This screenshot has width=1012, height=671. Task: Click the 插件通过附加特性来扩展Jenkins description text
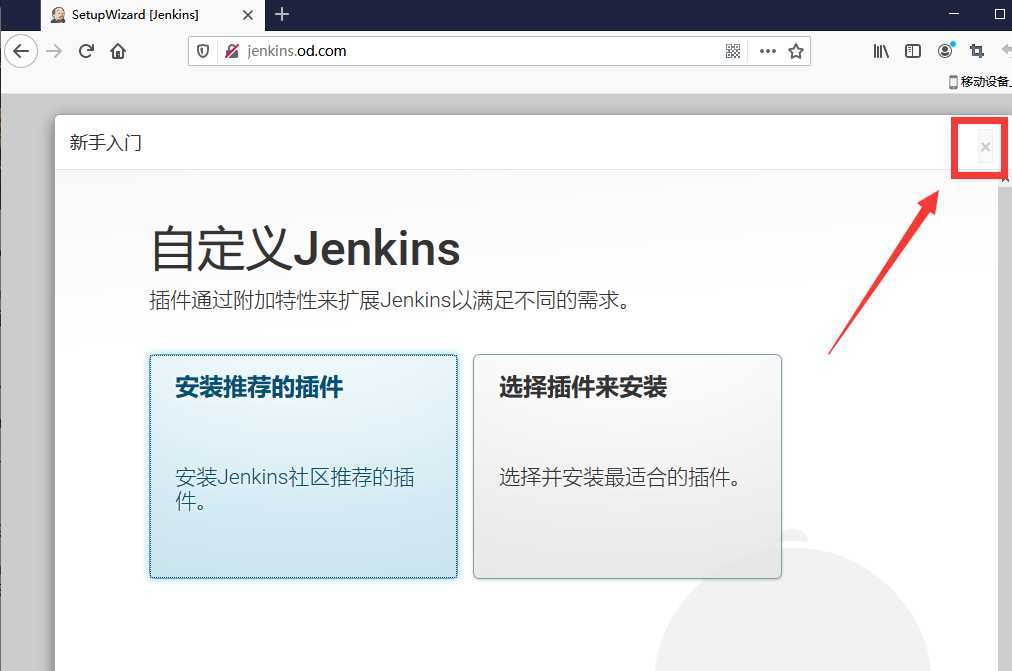click(x=390, y=300)
